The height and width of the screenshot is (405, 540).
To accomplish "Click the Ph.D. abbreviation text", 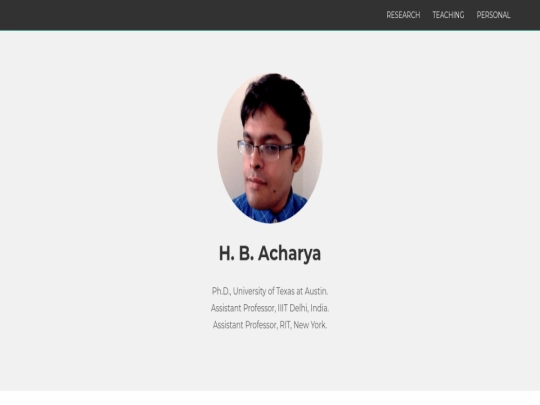I will 221,291.
